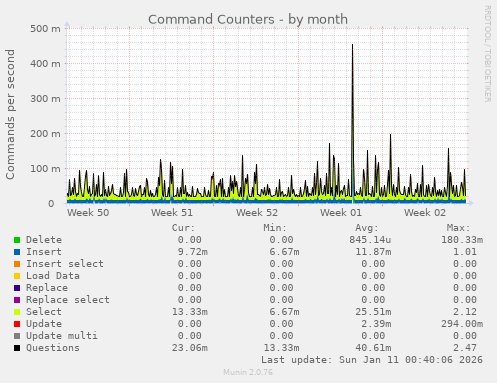Screen dimensions: 497x383
Task: Click the Week 50 axis label
Action: [x=88, y=213]
